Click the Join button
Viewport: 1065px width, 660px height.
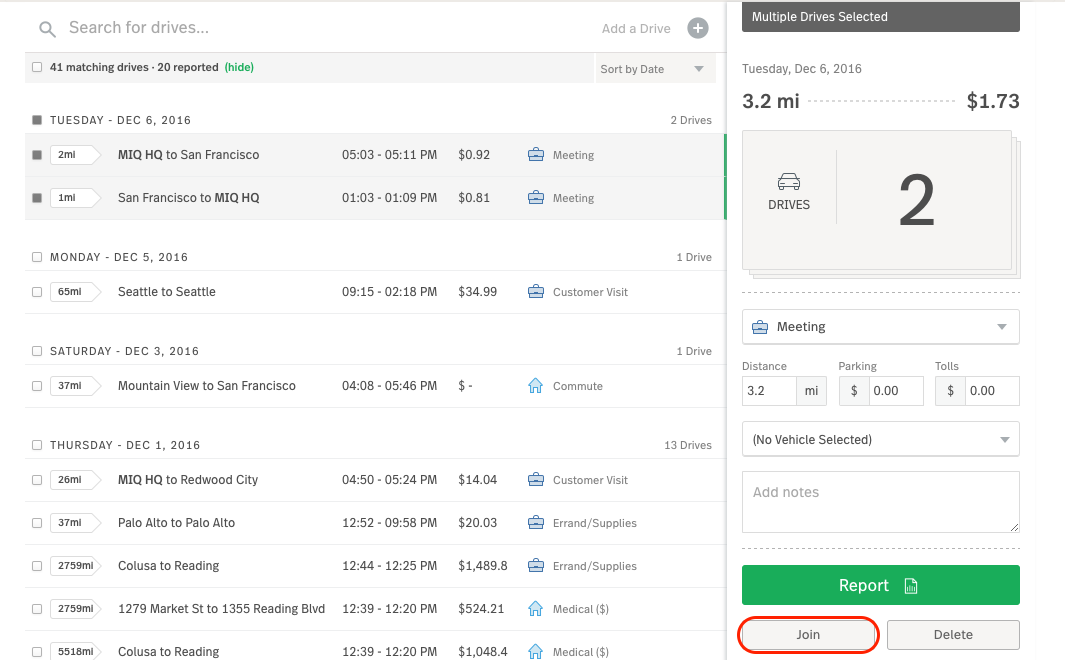click(808, 634)
